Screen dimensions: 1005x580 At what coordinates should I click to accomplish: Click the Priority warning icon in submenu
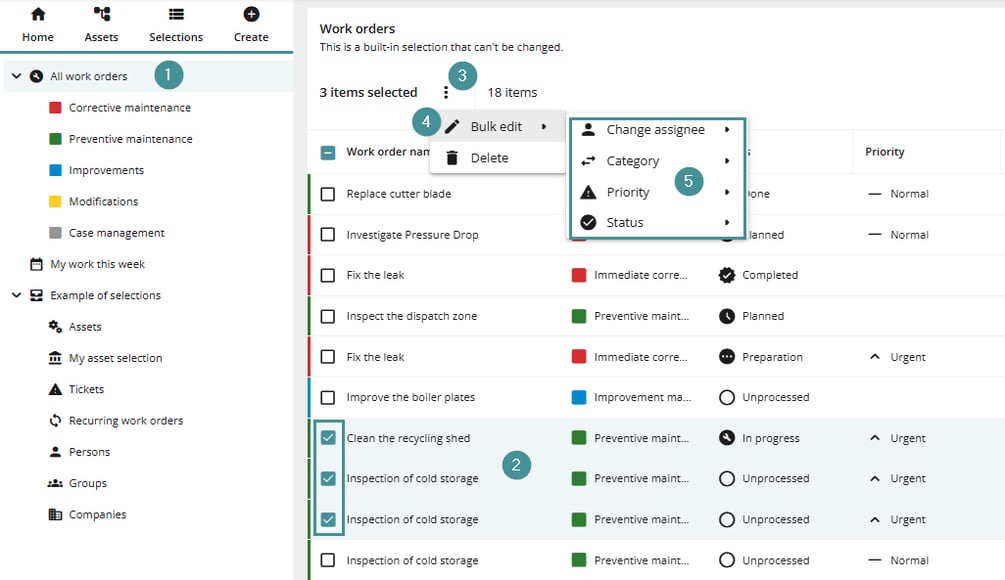588,192
